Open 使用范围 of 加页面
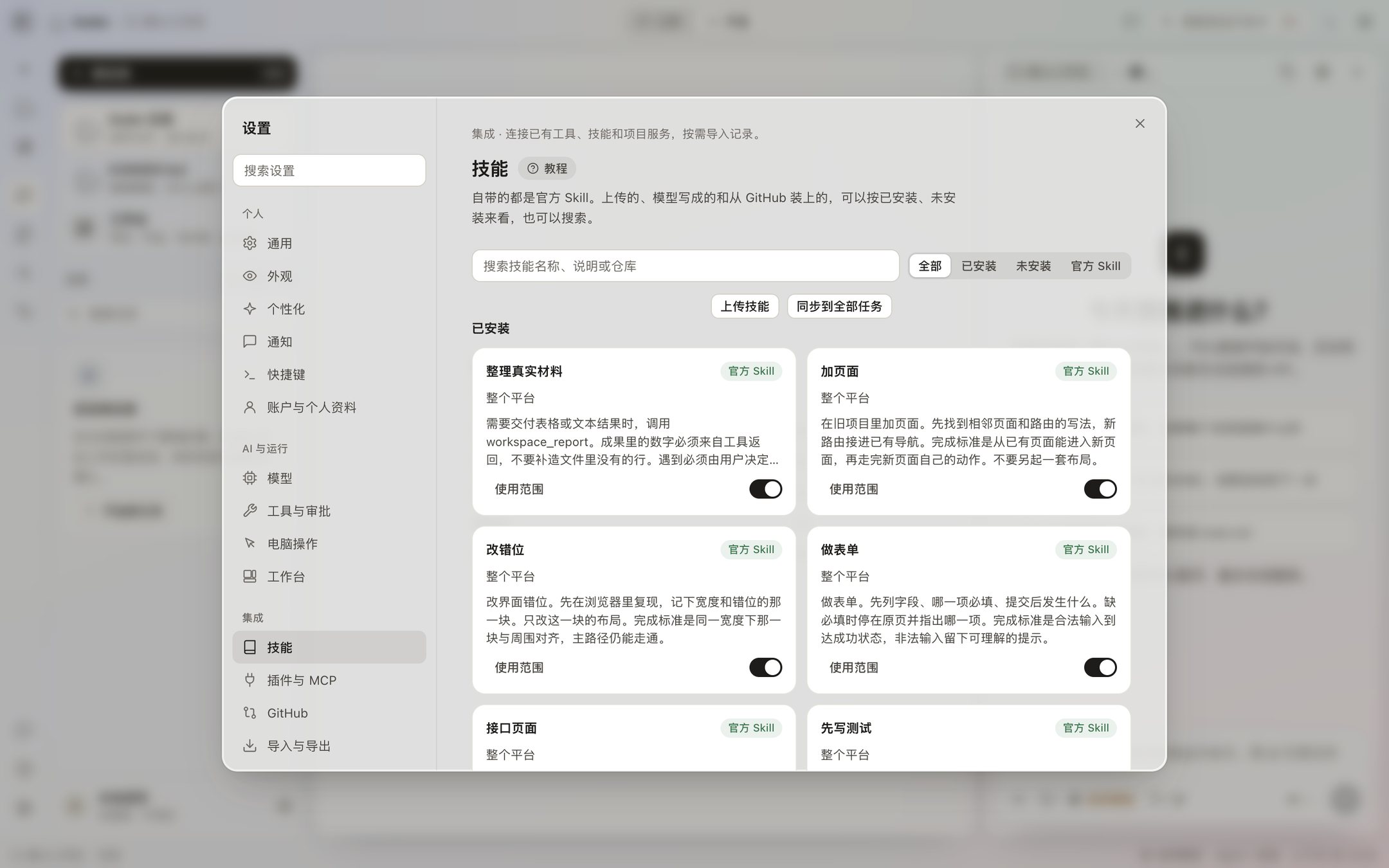Viewport: 1389px width, 868px height. [x=853, y=489]
